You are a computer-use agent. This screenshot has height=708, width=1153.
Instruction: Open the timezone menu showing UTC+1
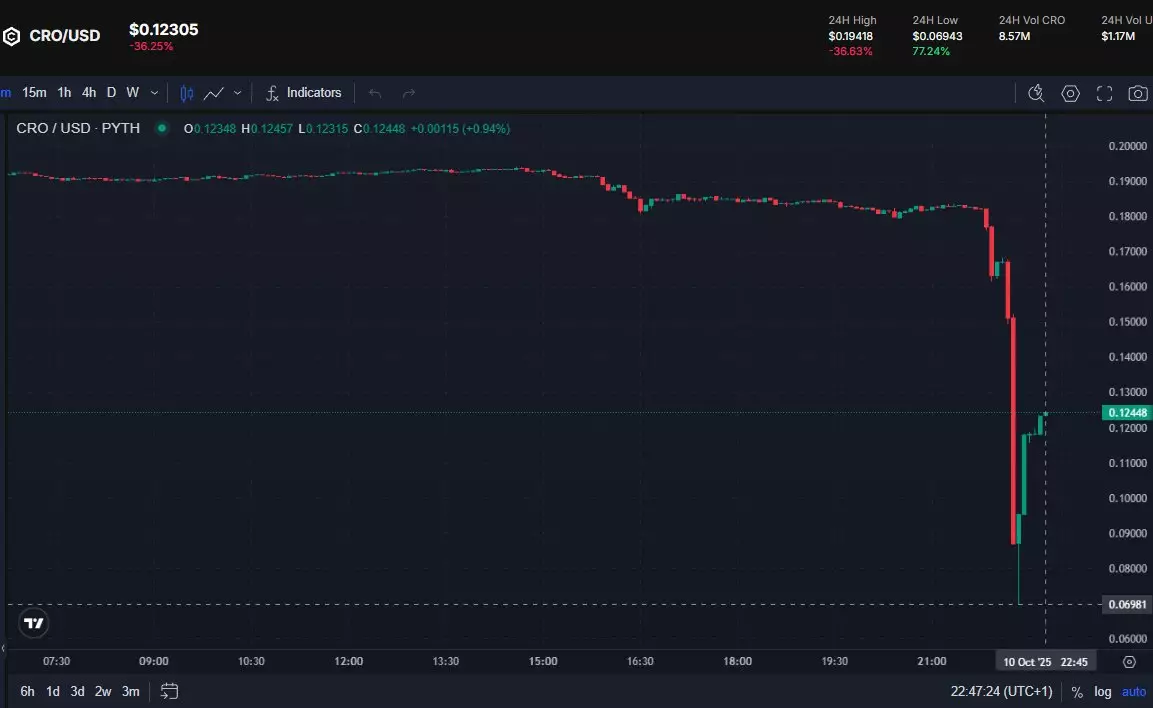pos(1001,692)
